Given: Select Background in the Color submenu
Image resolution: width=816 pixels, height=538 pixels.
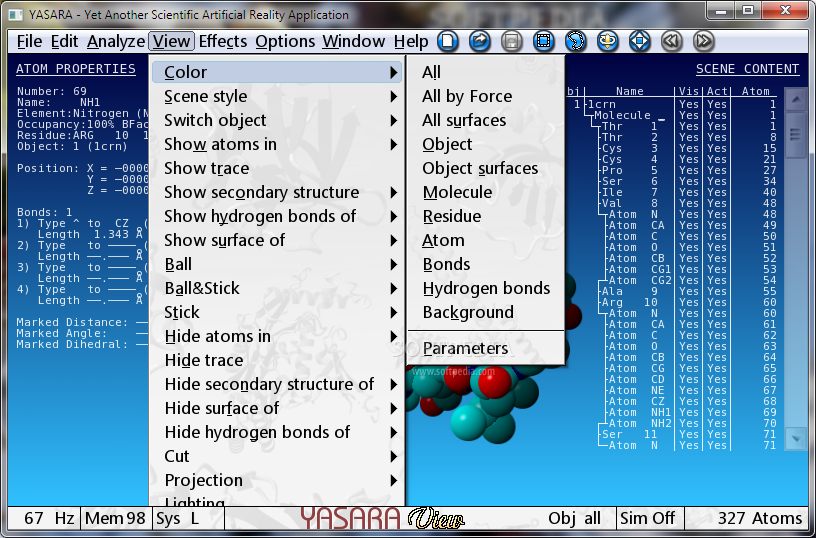Looking at the screenshot, I should tap(486, 312).
